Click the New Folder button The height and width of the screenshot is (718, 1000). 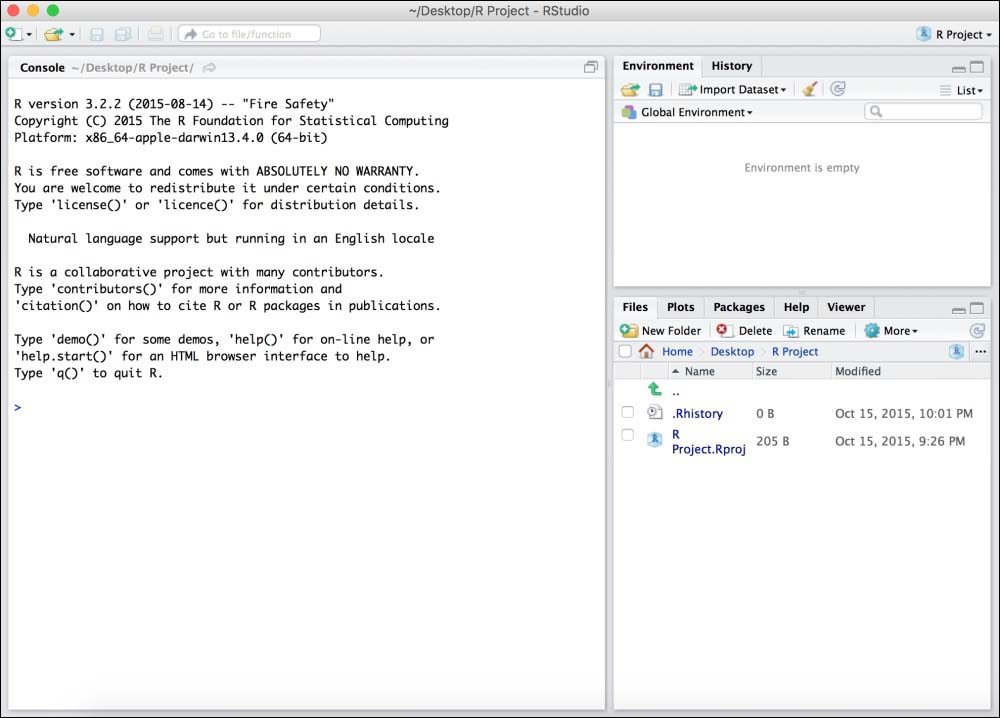point(661,330)
